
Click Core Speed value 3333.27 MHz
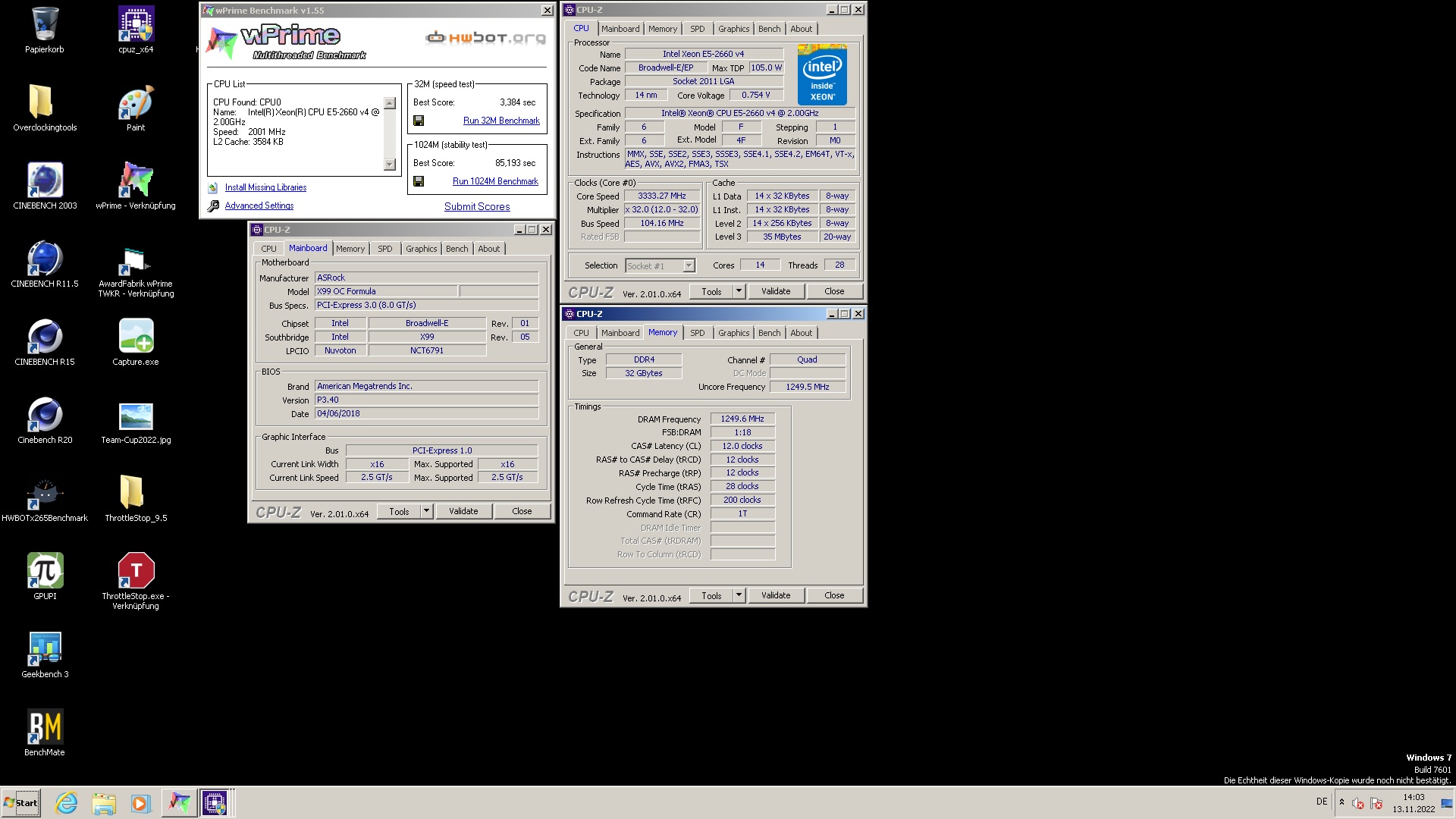coord(661,196)
